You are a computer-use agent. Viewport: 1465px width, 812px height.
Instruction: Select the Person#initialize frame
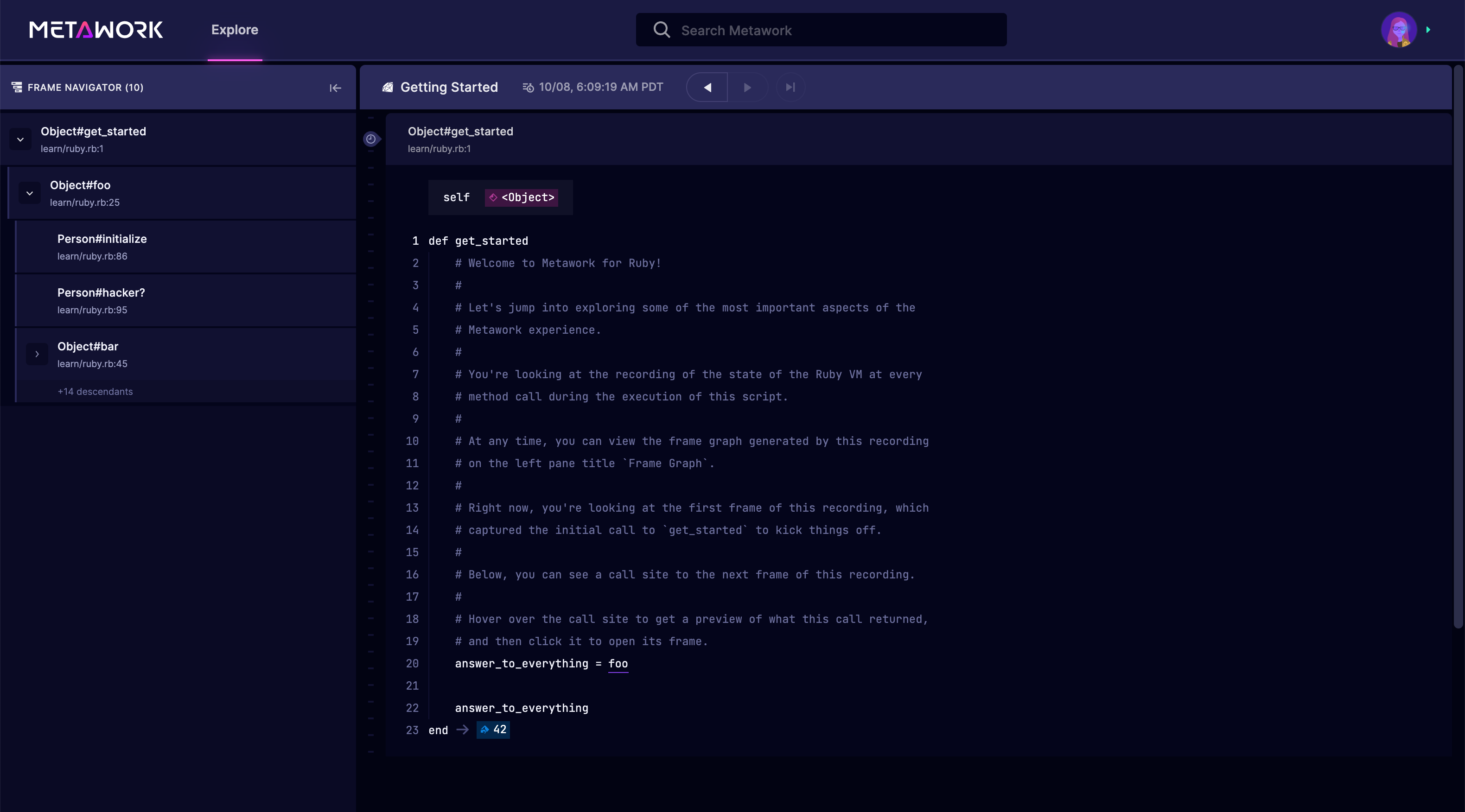click(102, 240)
